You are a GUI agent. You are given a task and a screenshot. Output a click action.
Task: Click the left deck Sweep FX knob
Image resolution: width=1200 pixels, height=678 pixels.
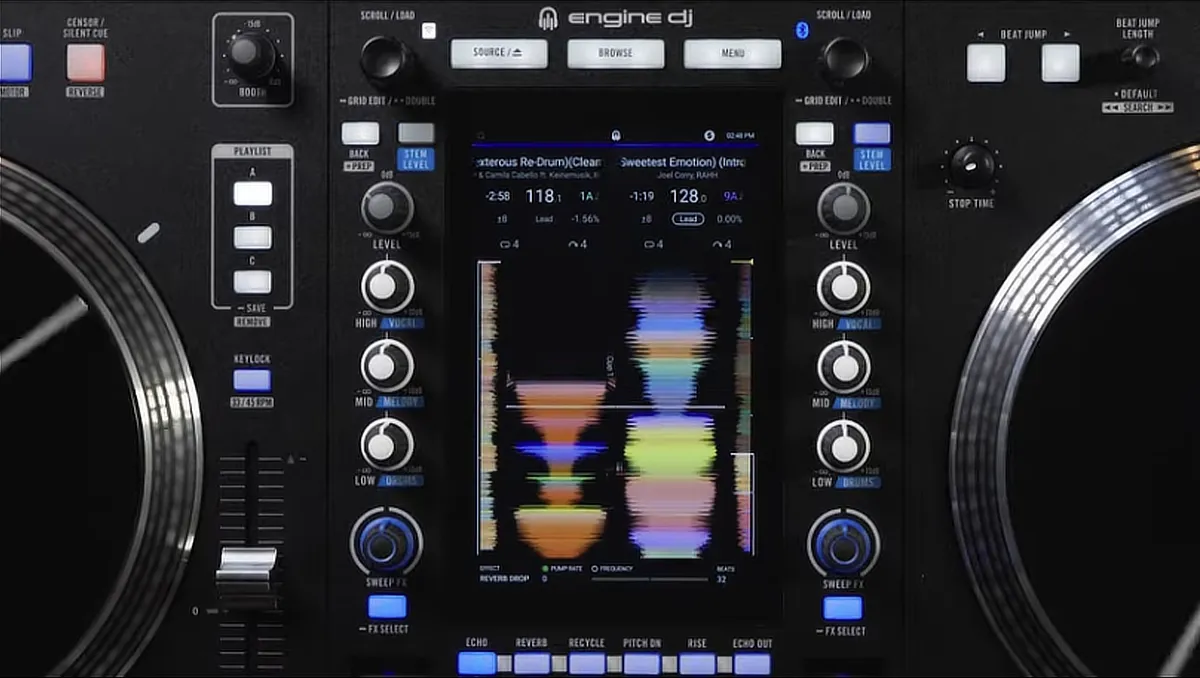[x=387, y=543]
